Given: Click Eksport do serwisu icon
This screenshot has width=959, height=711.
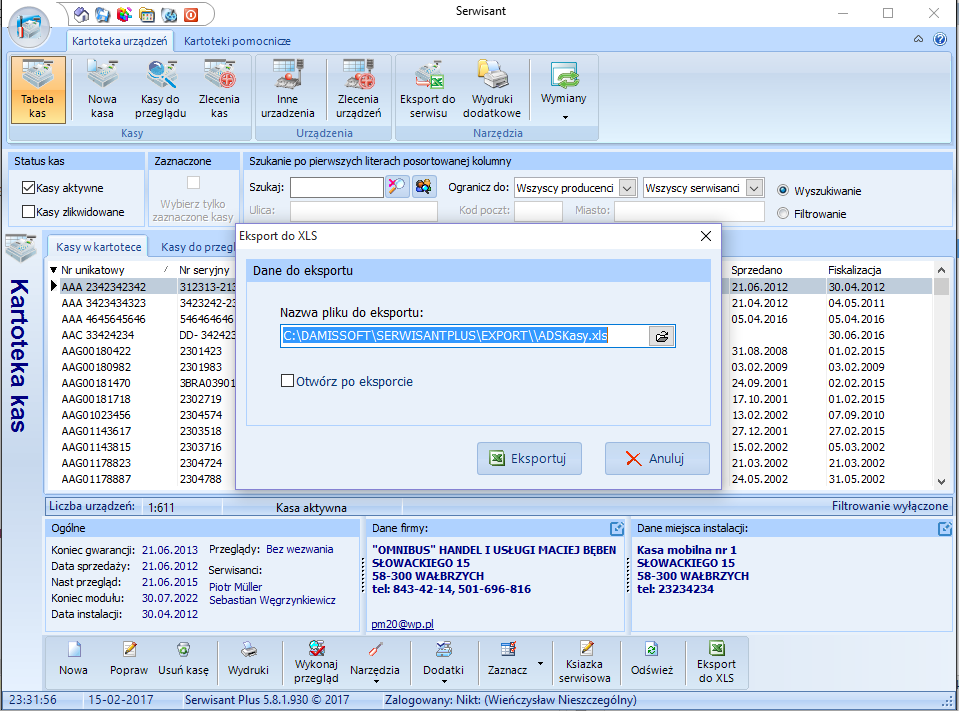Looking at the screenshot, I should pyautogui.click(x=428, y=89).
